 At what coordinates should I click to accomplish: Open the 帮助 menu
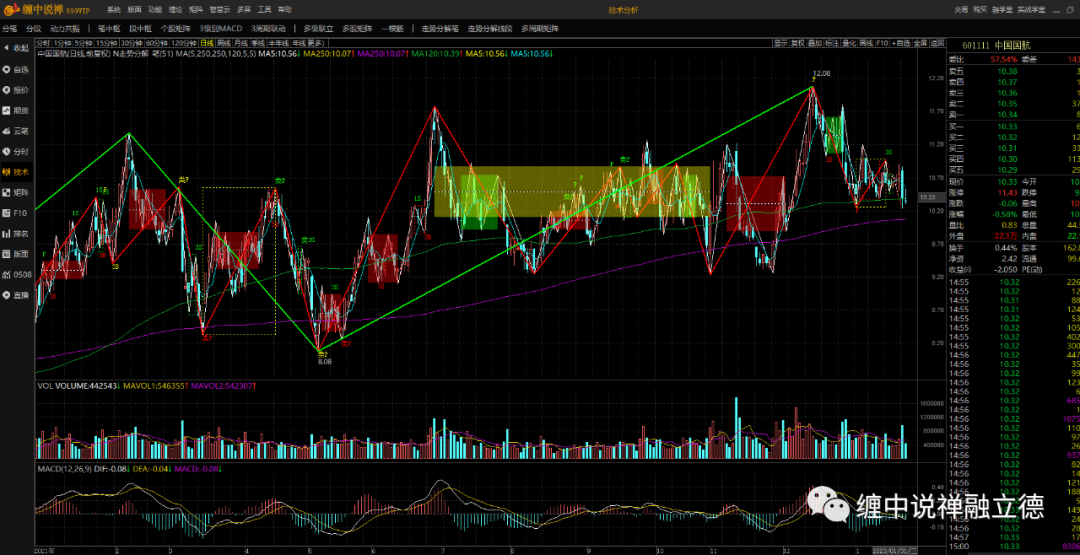(x=284, y=10)
